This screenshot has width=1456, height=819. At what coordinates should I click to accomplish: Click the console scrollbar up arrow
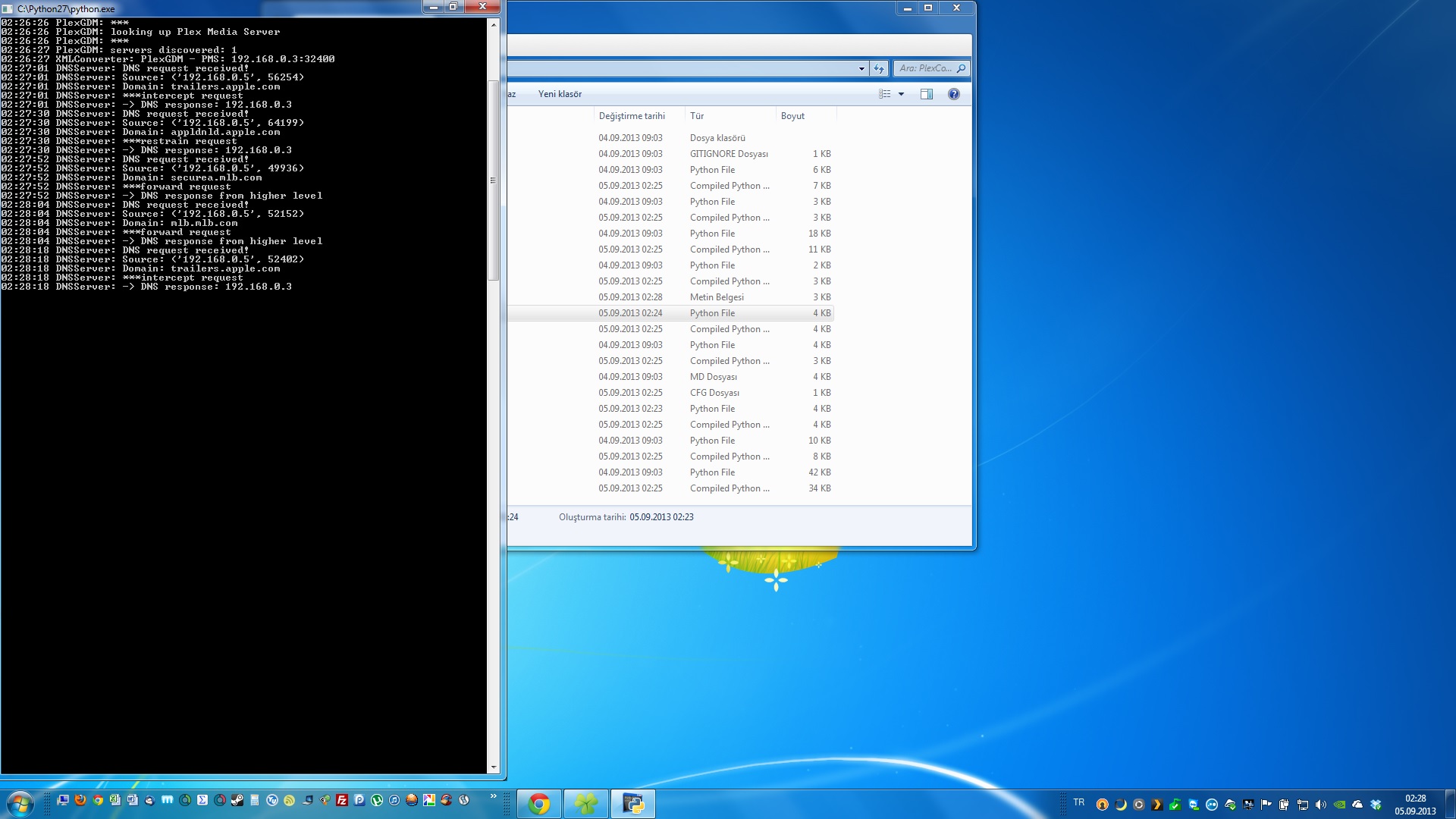click(x=494, y=25)
